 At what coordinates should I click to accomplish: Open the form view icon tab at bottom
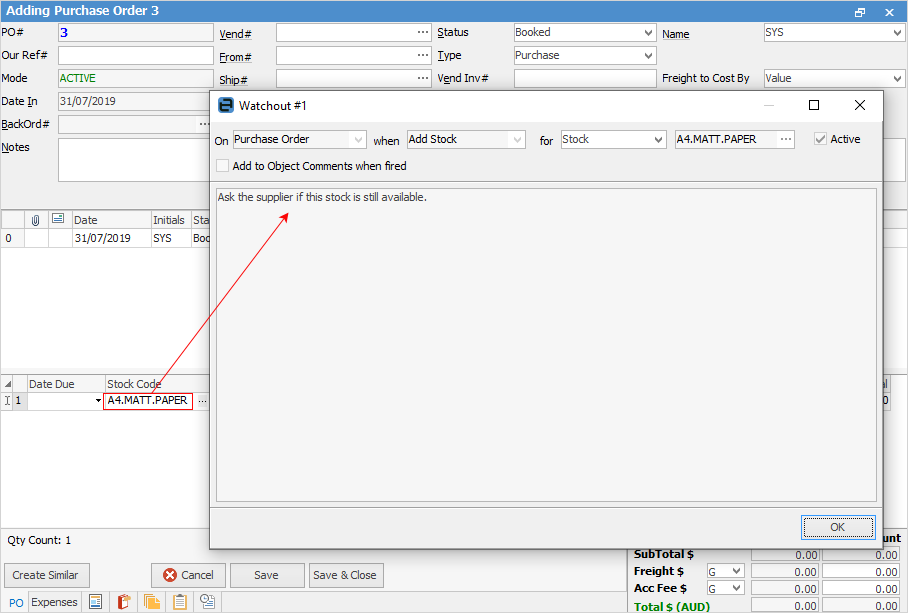pyautogui.click(x=96, y=602)
